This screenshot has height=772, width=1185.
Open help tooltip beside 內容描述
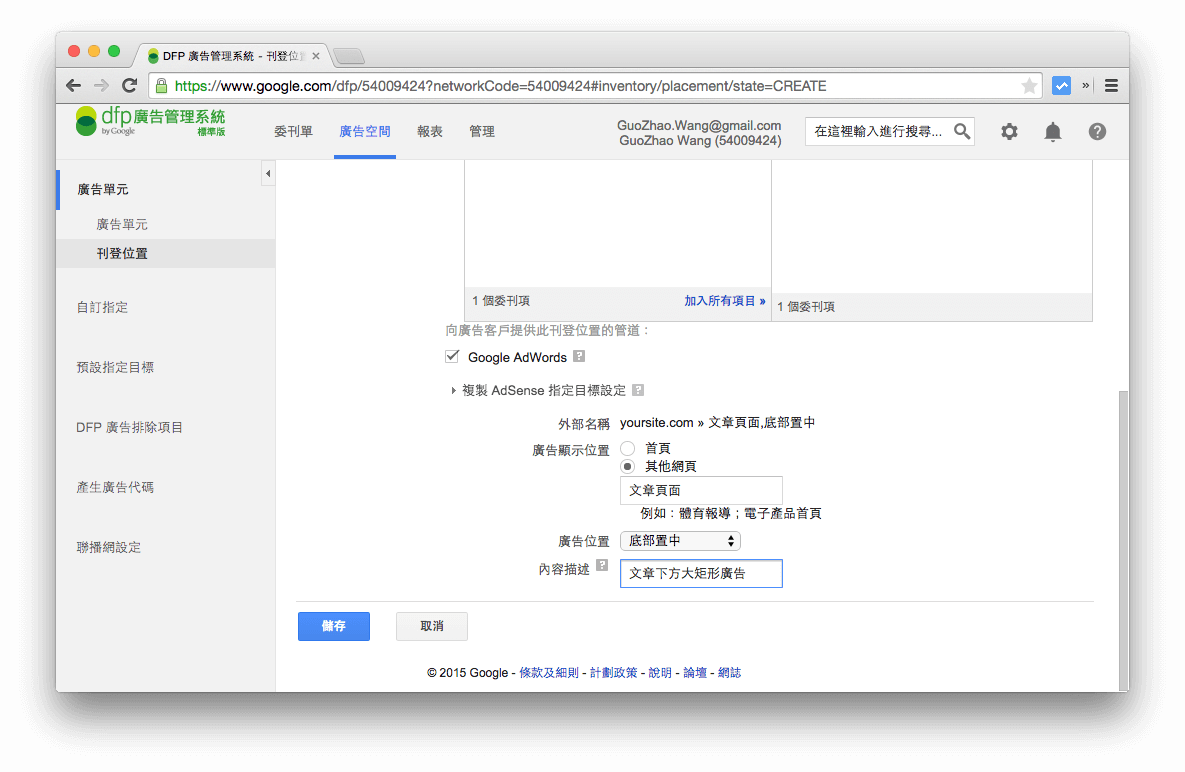602,564
